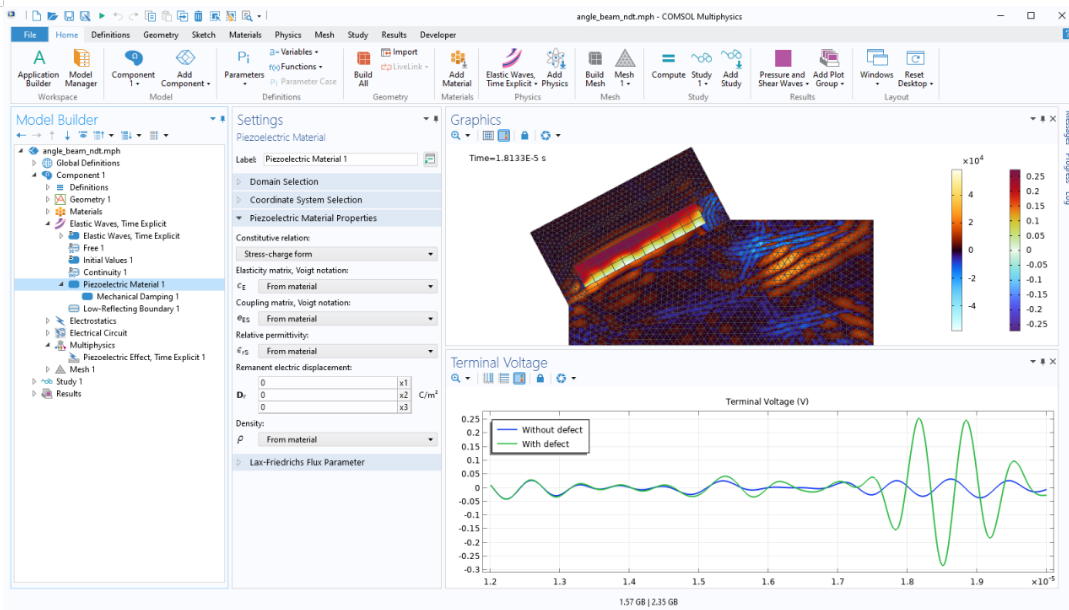Move node down using Model Builder down arrow
The width and height of the screenshot is (1069, 610).
[67, 136]
